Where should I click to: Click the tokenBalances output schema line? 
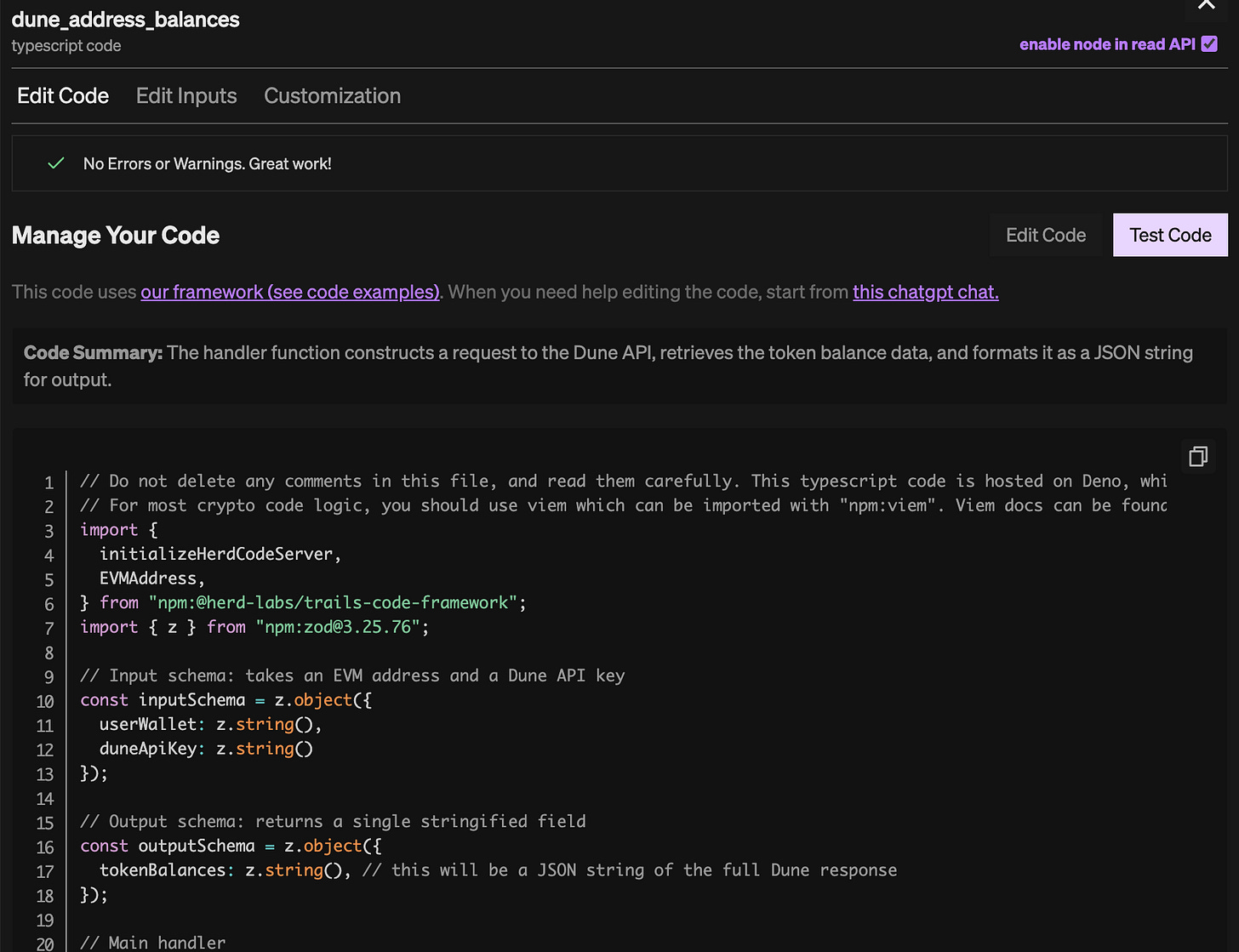click(x=225, y=870)
